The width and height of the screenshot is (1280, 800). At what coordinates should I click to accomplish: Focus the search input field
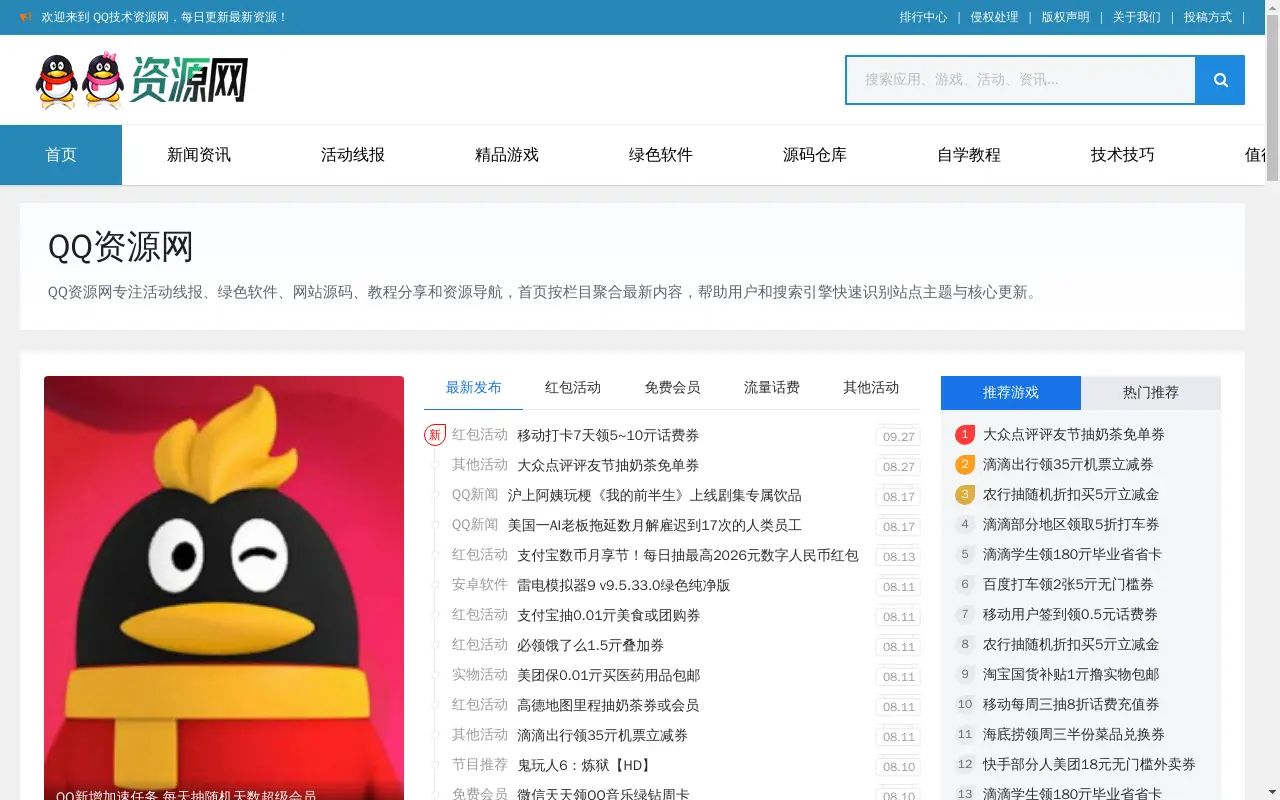point(1021,80)
